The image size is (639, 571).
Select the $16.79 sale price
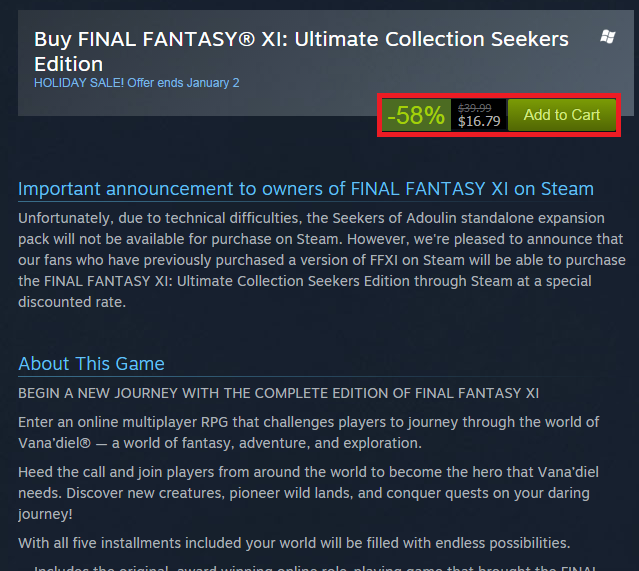coord(479,122)
